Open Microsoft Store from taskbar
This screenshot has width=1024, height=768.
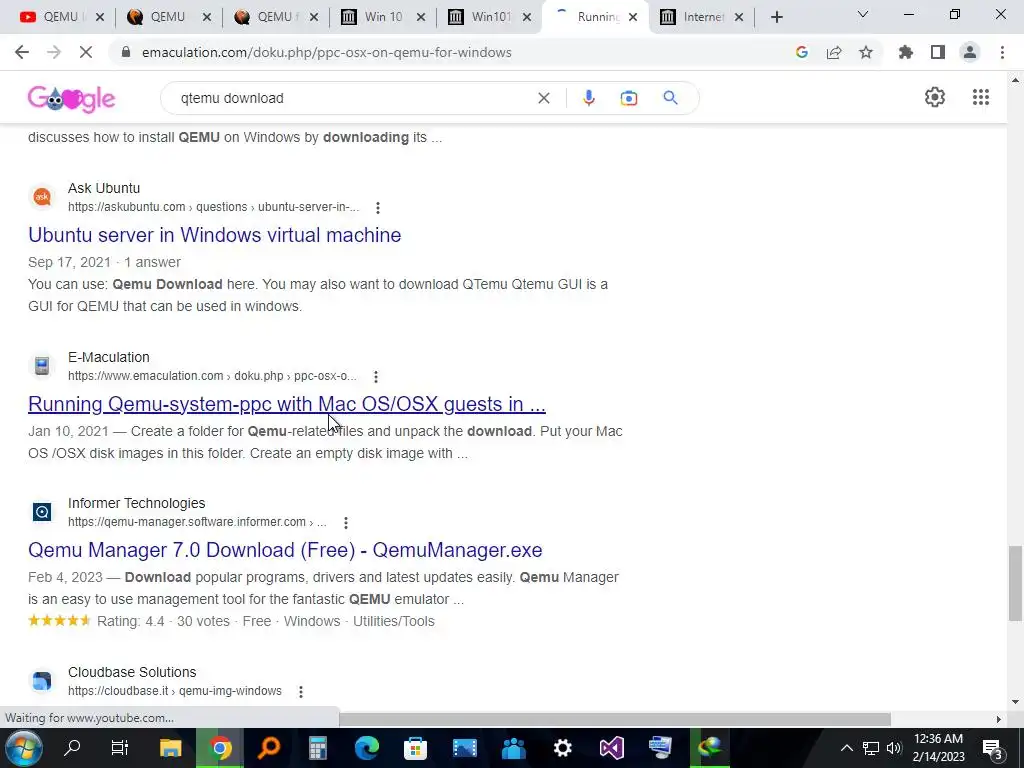coord(415,748)
